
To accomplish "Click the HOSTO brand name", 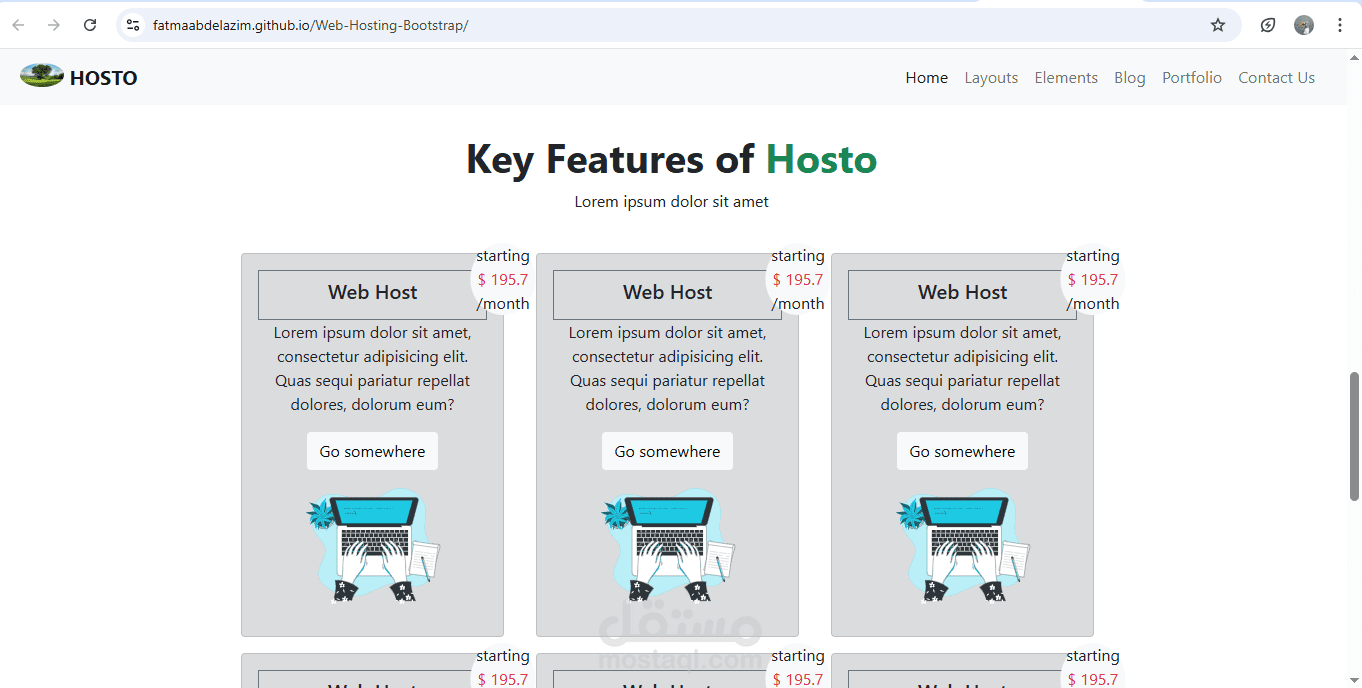I will [104, 78].
